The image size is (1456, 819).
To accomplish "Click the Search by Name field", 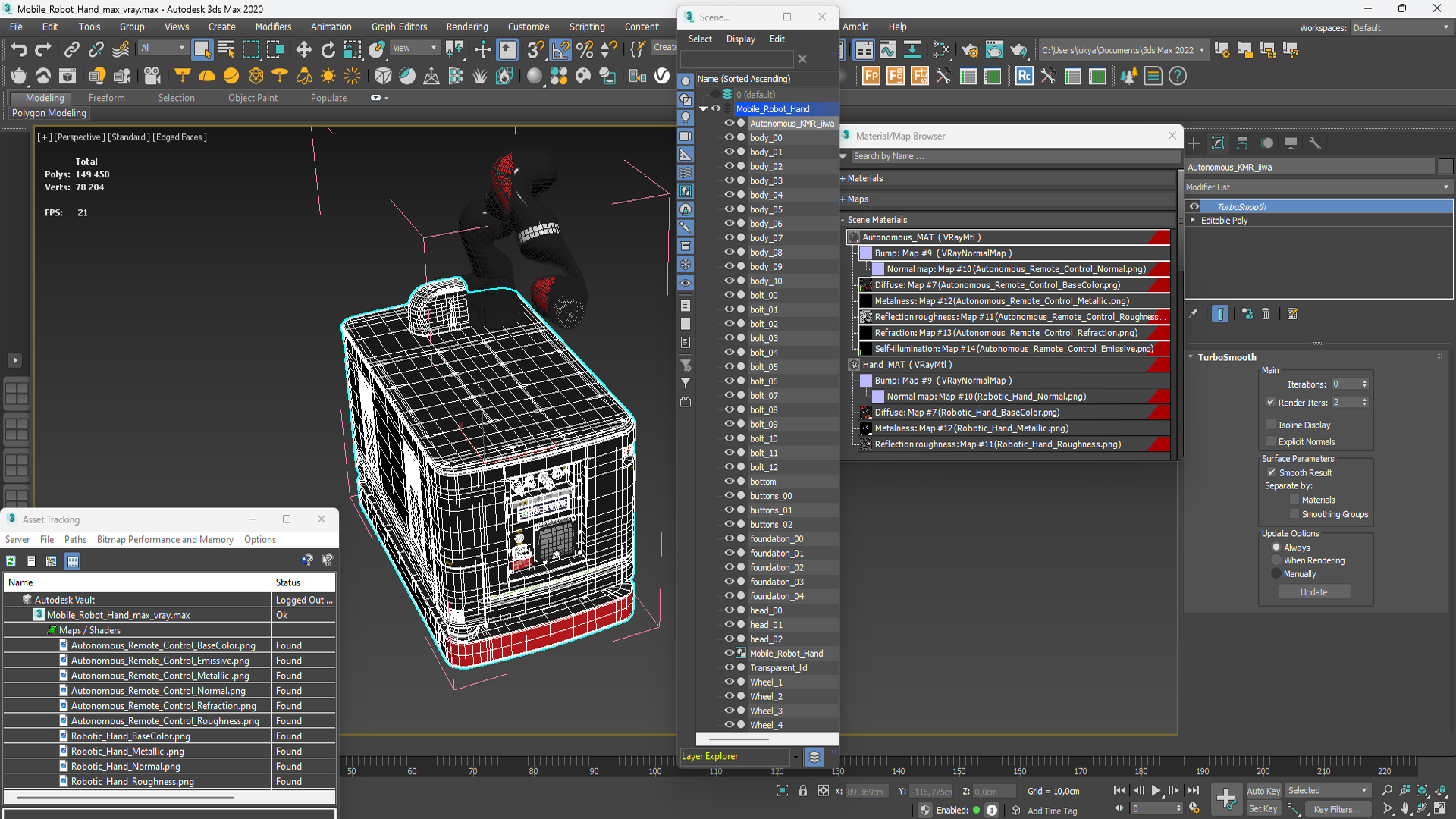I will pyautogui.click(x=1014, y=157).
